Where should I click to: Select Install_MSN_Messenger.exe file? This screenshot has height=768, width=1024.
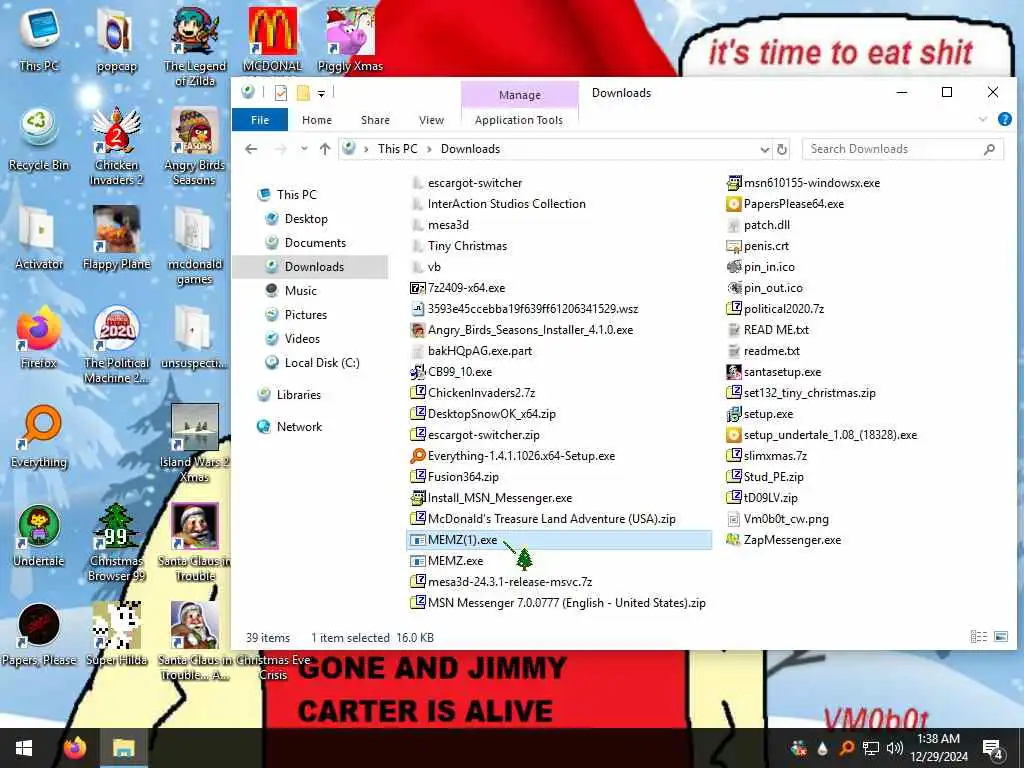pos(500,498)
